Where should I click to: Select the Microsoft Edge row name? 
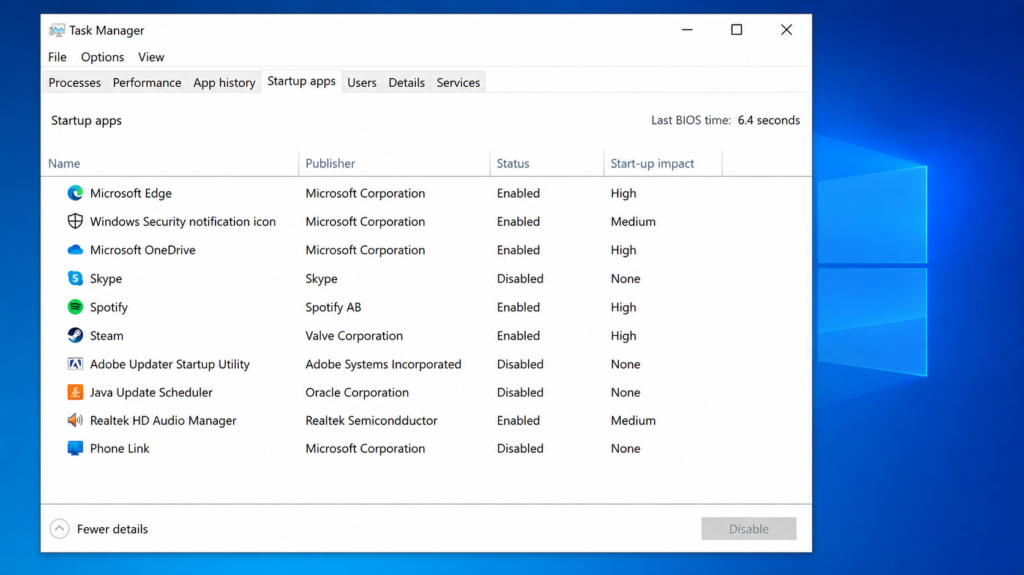pos(131,193)
